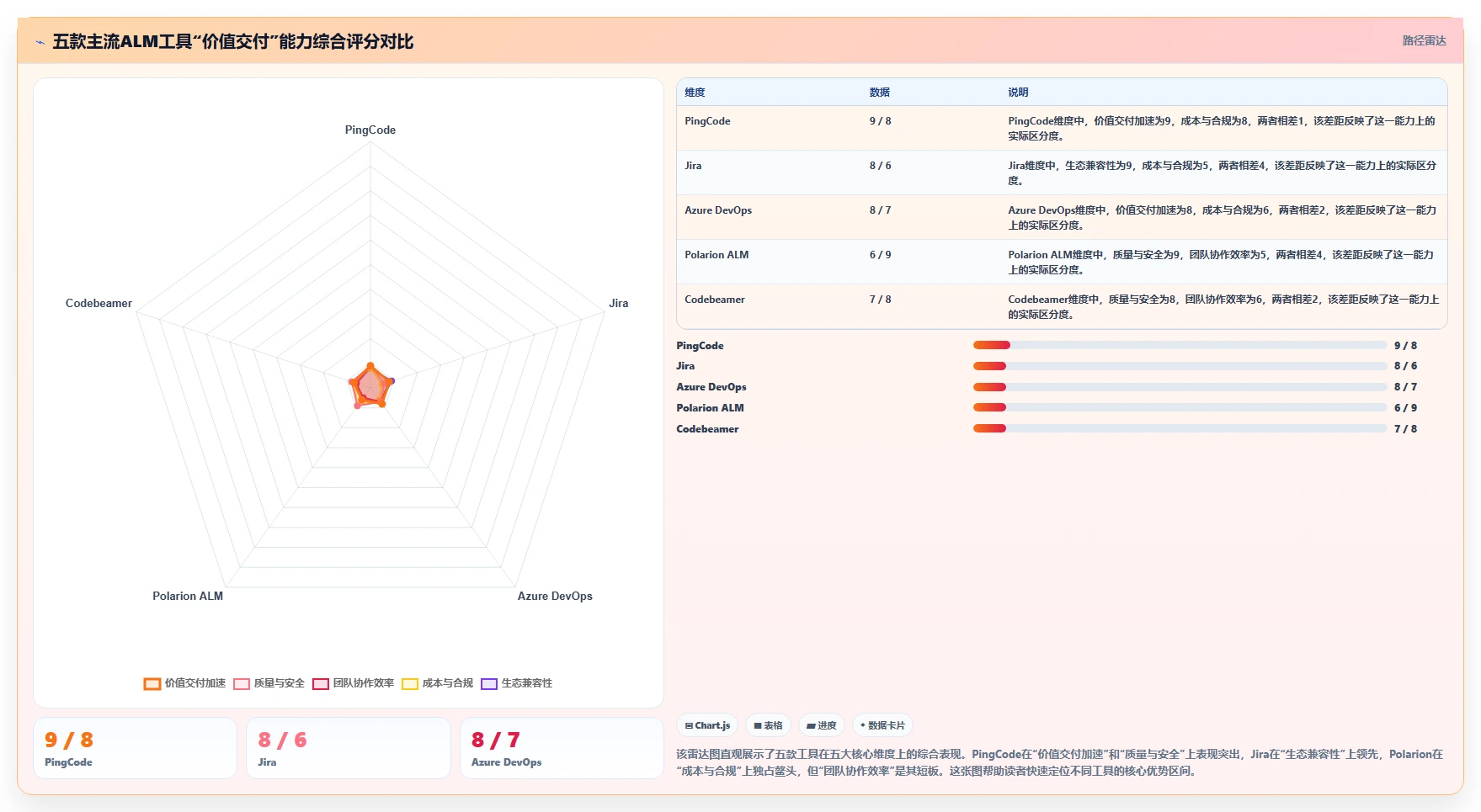1481x812 pixels.
Task: Click the PingCode axis label on the radar
Action: 370,130
